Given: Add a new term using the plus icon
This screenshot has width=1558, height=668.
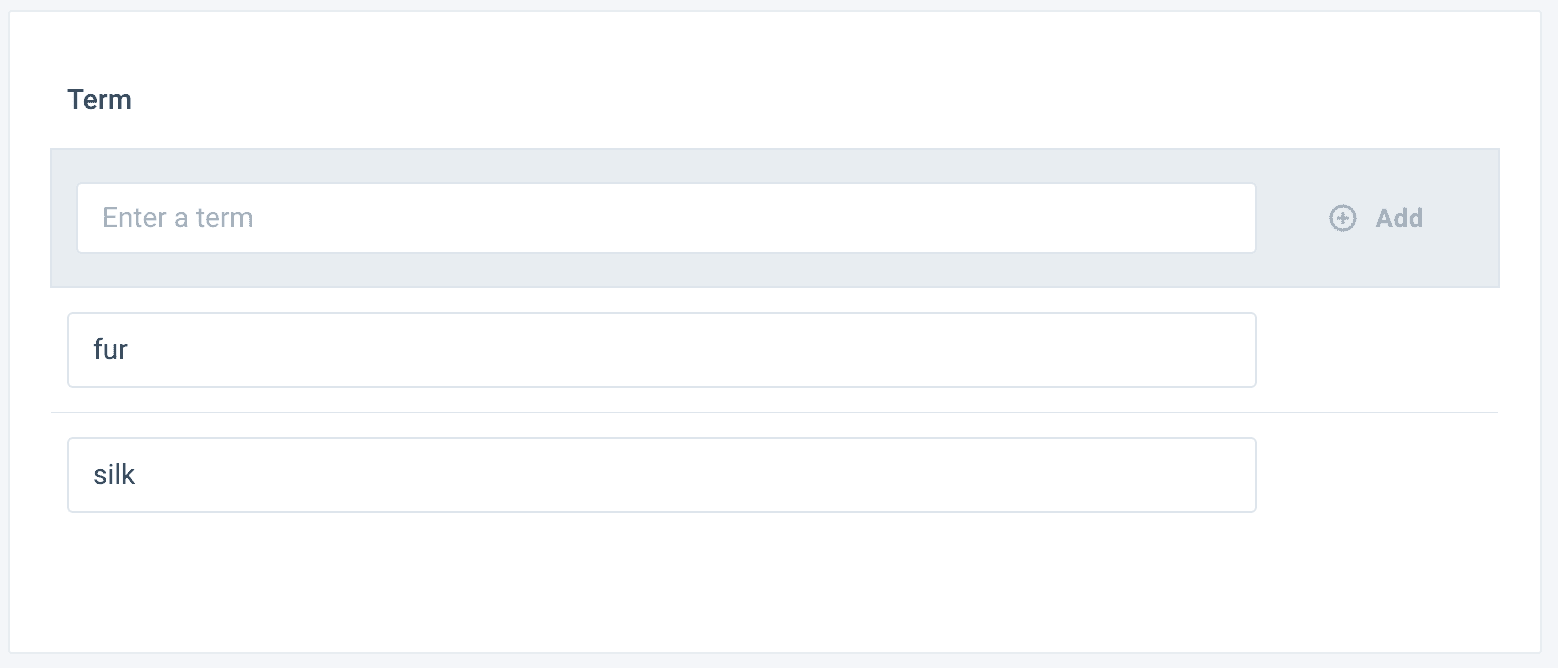Looking at the screenshot, I should click(x=1342, y=218).
